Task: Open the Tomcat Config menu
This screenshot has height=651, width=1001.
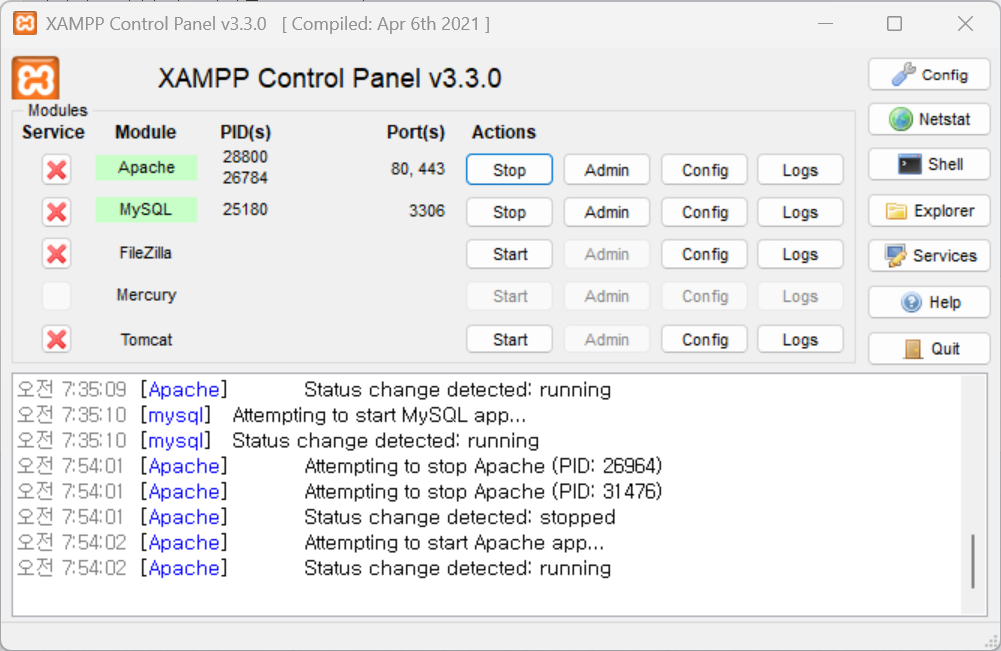Action: pyautogui.click(x=705, y=340)
